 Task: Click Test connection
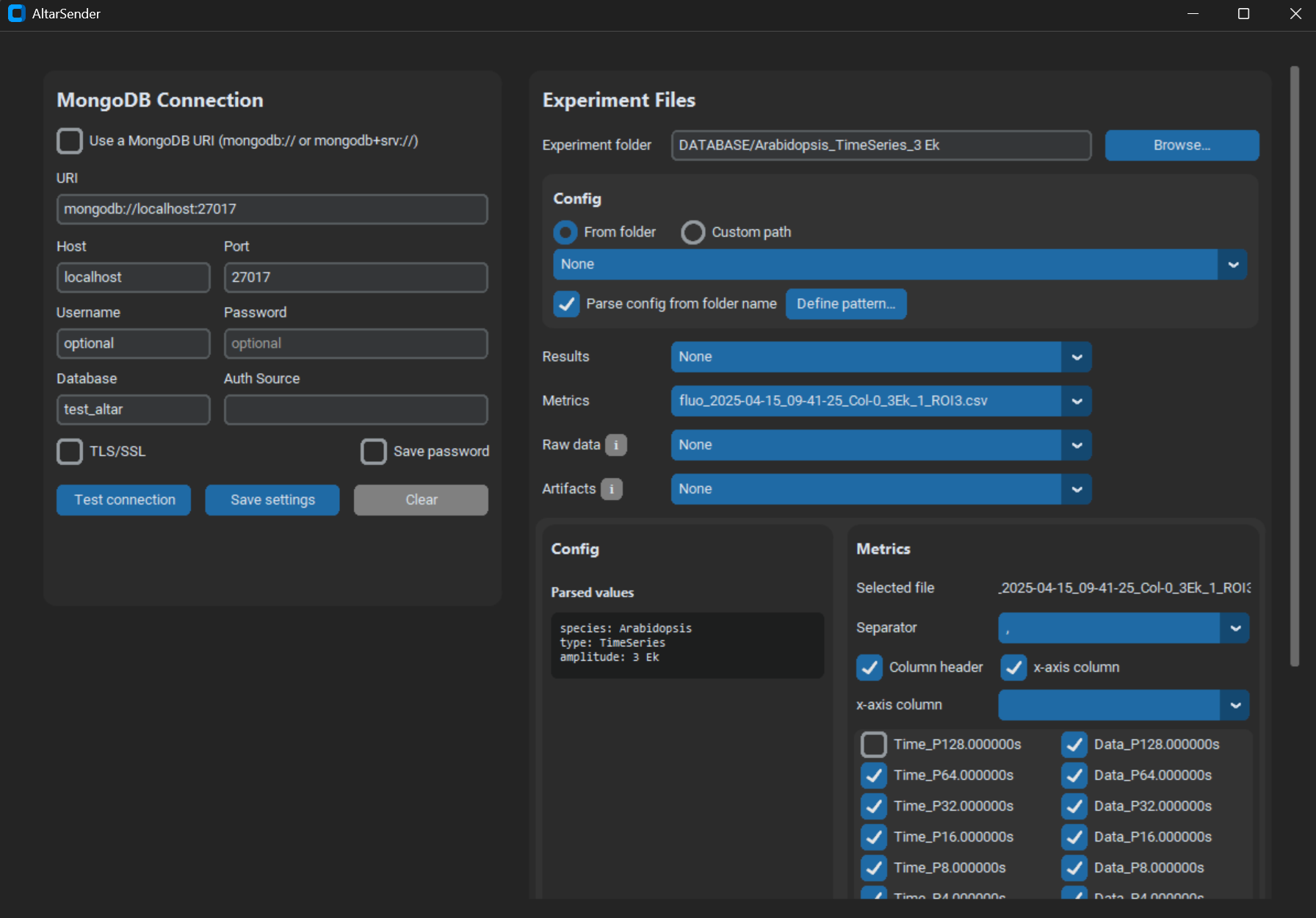click(123, 500)
